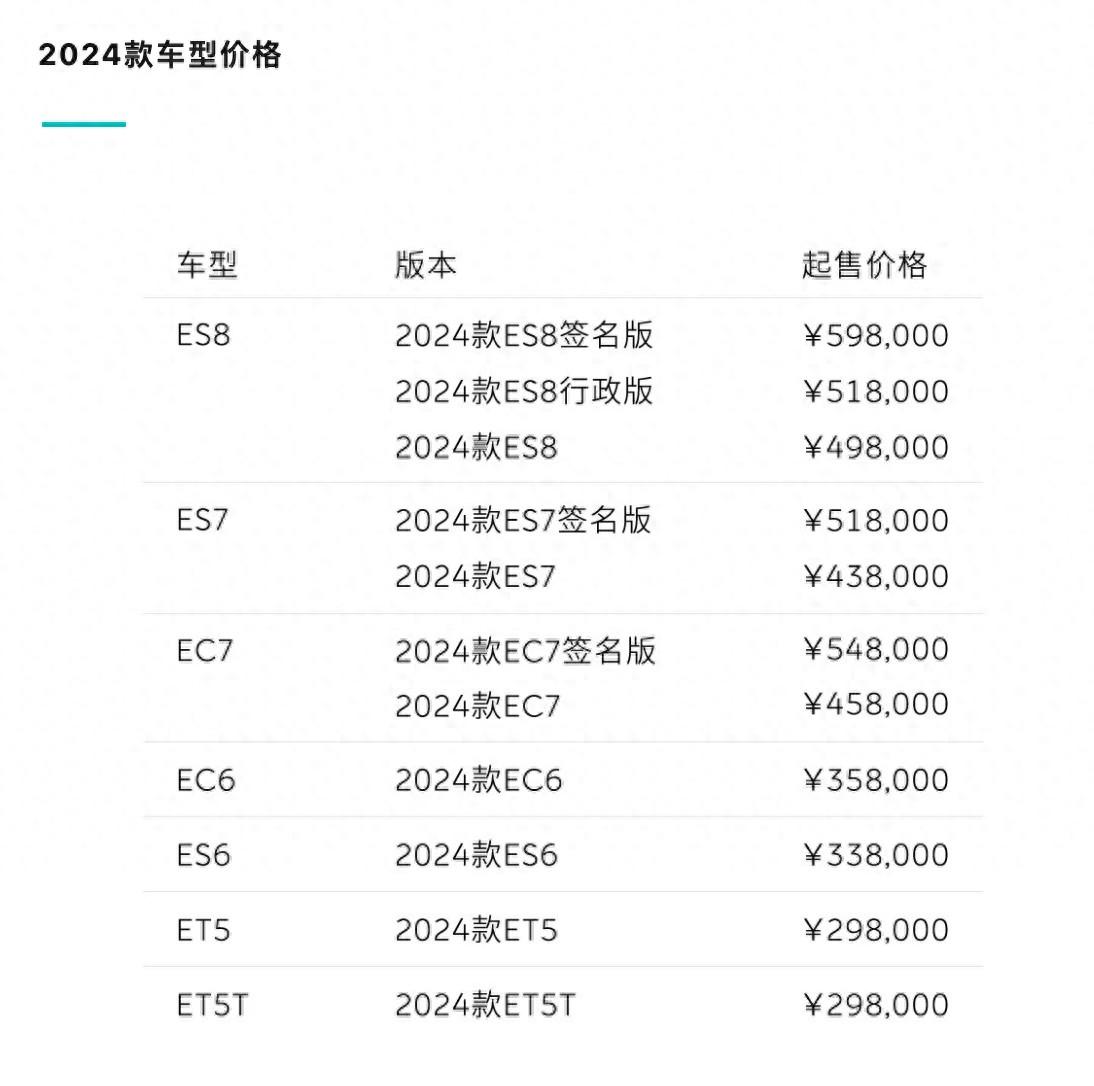Click the ¥458,000 price
This screenshot has width=1094, height=1086.
[x=876, y=705]
